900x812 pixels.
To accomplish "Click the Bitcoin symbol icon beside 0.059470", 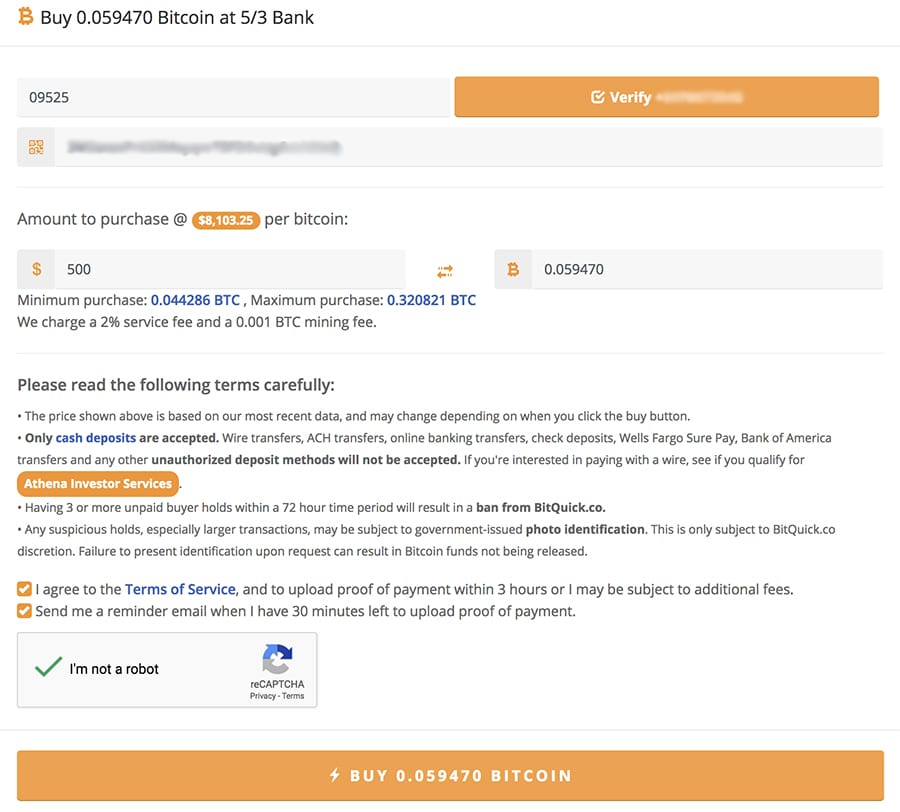I will pos(513,269).
